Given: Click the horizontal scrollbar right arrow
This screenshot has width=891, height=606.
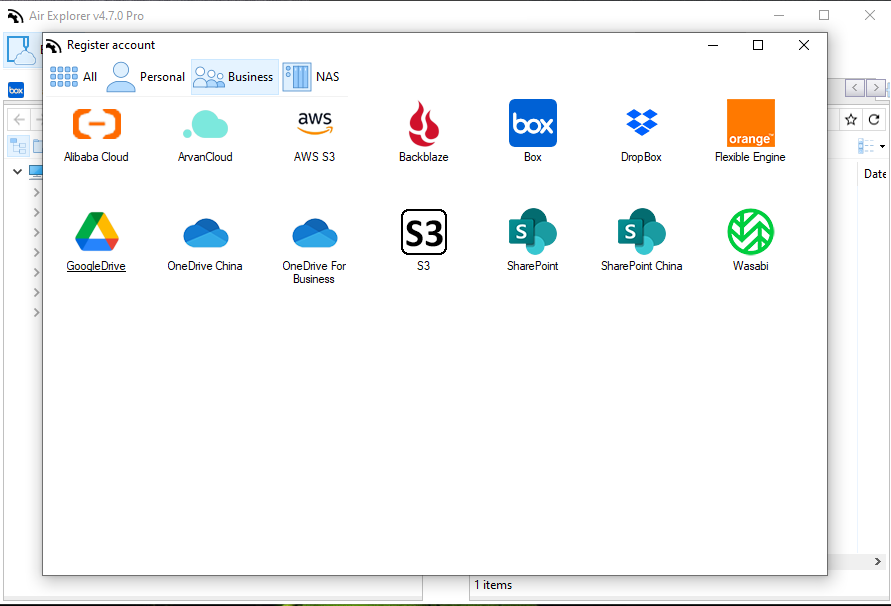Looking at the screenshot, I should coord(878,562).
